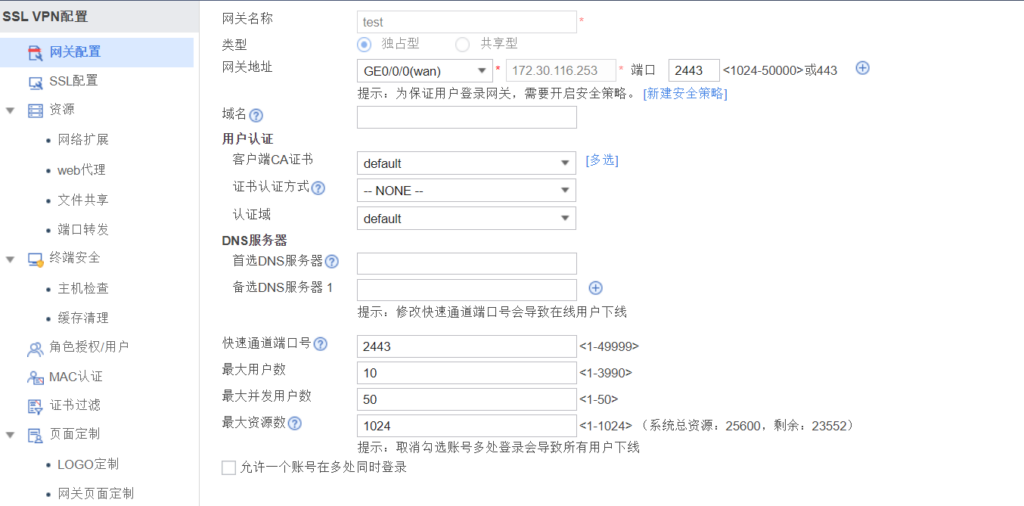The image size is (1024, 506).
Task: Select the 独占型 radio button
Action: point(365,44)
